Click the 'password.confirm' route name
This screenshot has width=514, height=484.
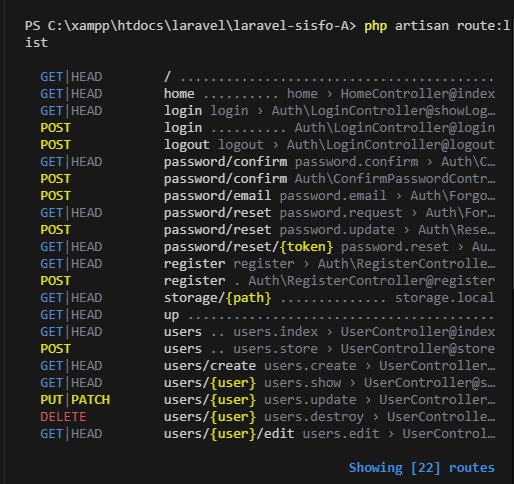(x=356, y=162)
